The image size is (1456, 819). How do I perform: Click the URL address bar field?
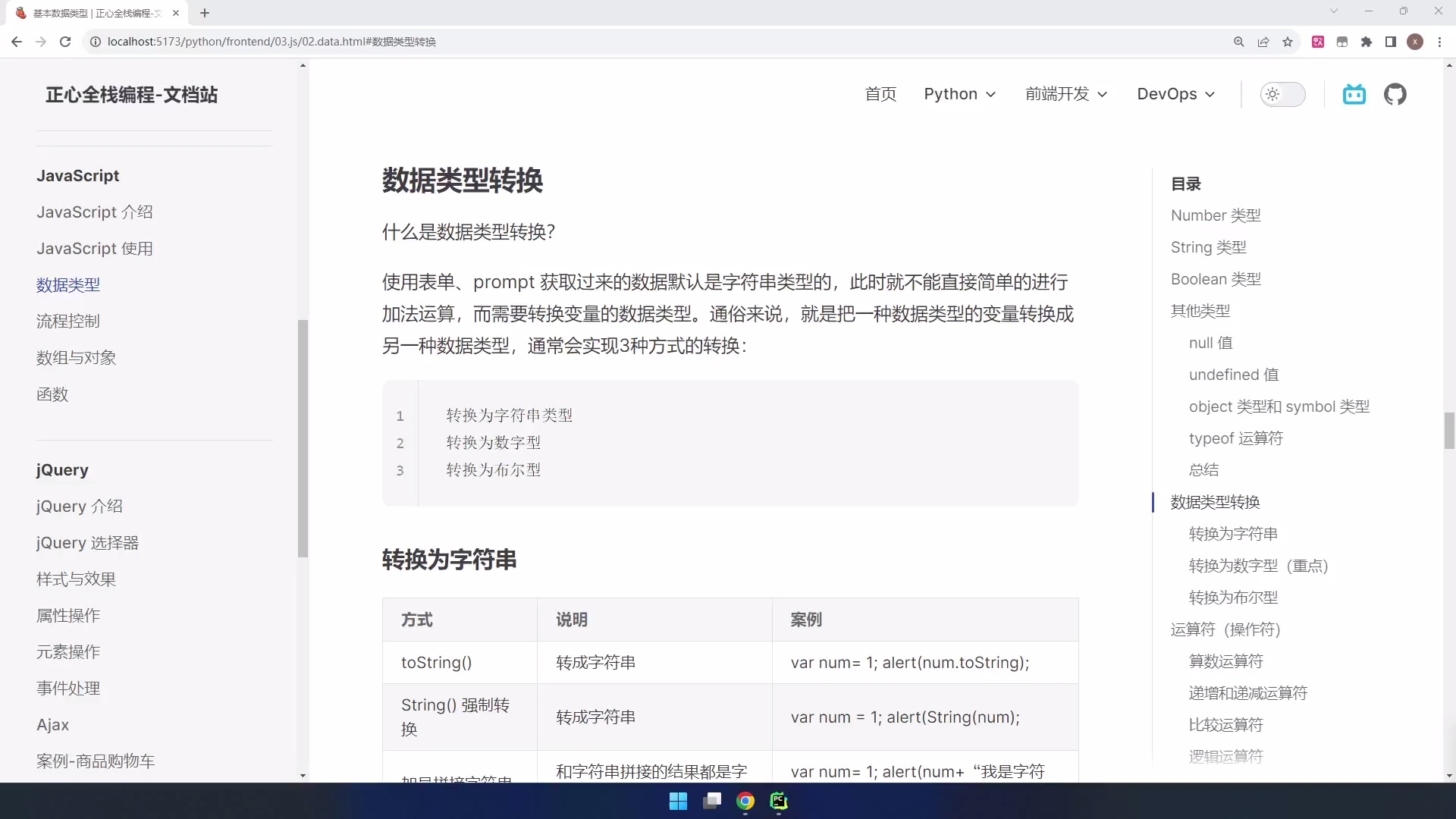point(652,42)
